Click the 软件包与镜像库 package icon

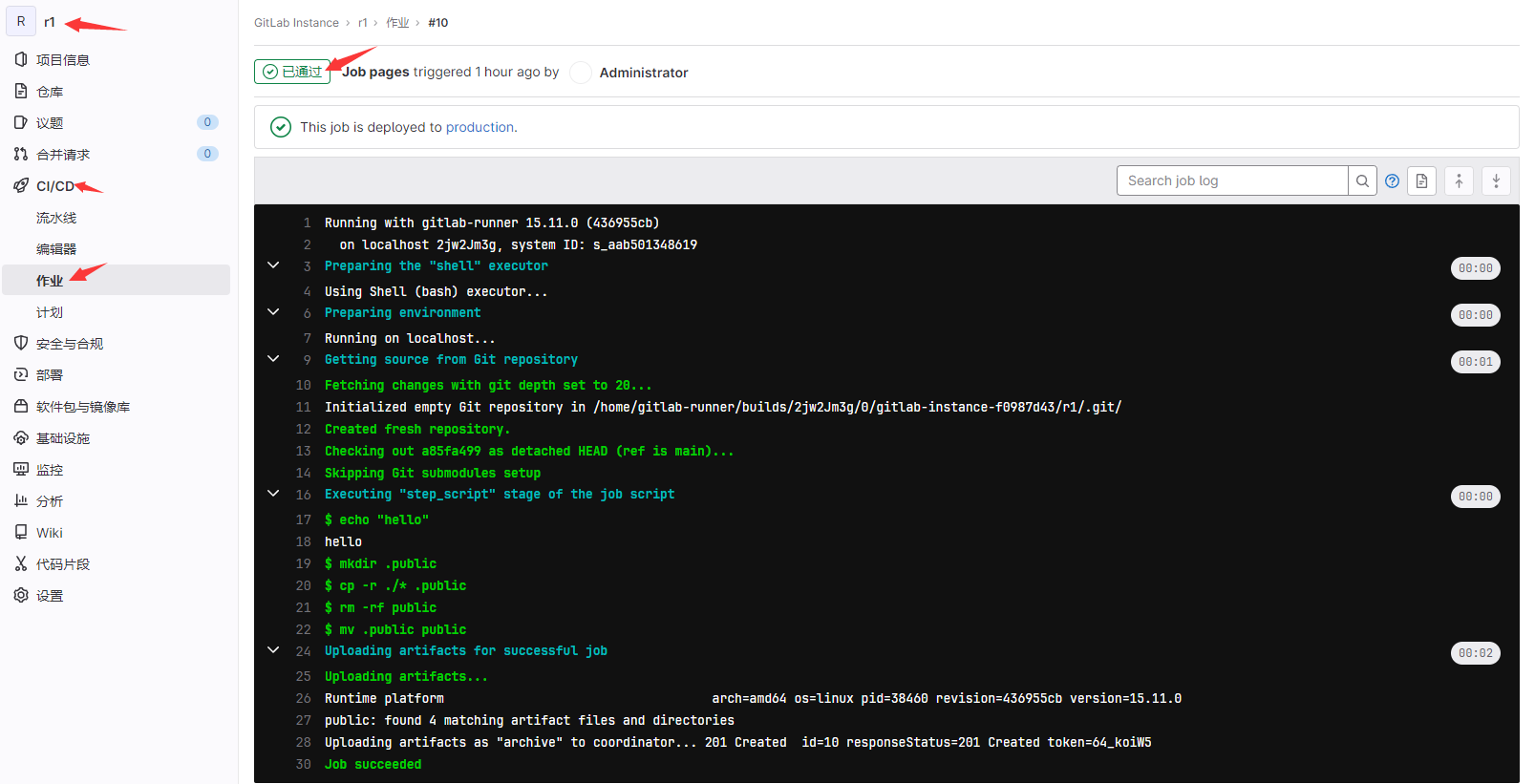(x=21, y=406)
